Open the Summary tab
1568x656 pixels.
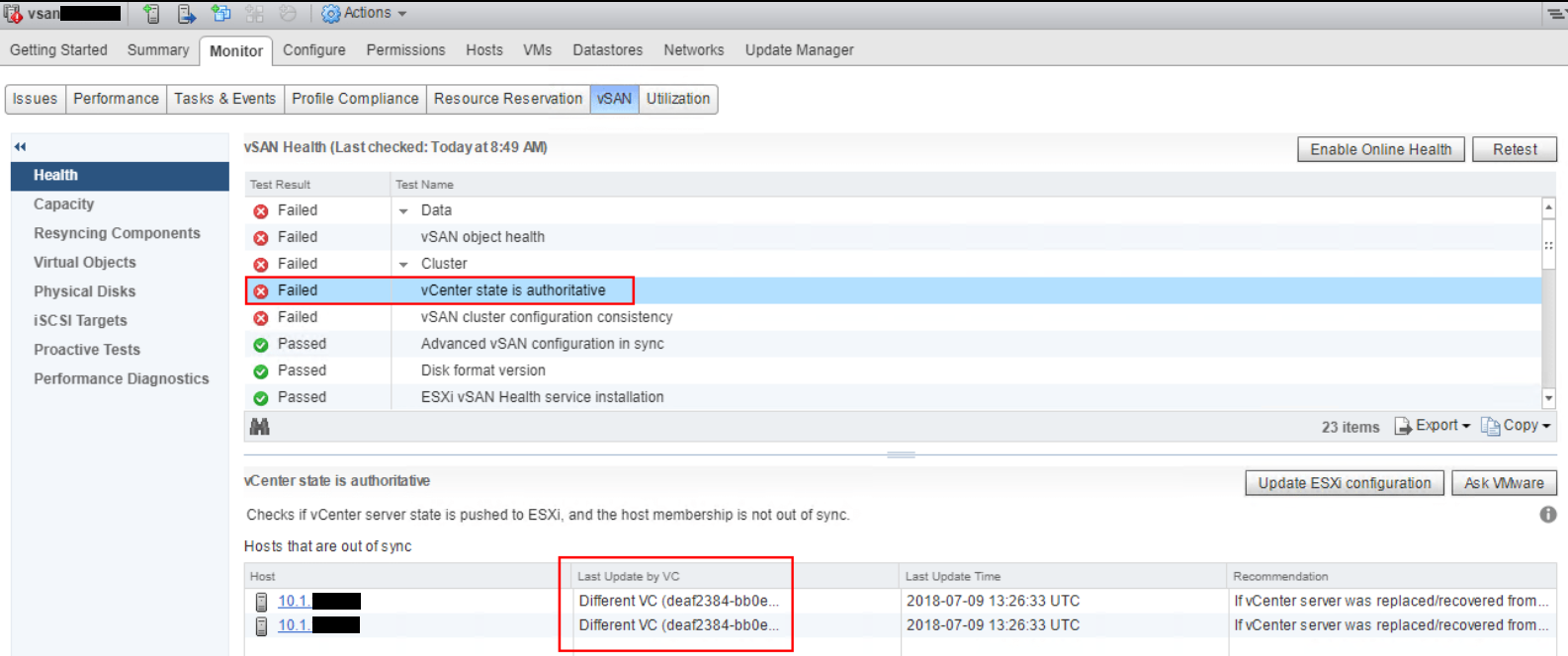[158, 50]
